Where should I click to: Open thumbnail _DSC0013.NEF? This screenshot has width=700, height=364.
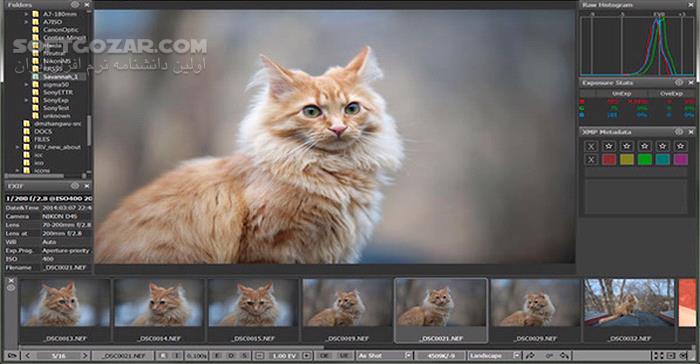(65, 310)
